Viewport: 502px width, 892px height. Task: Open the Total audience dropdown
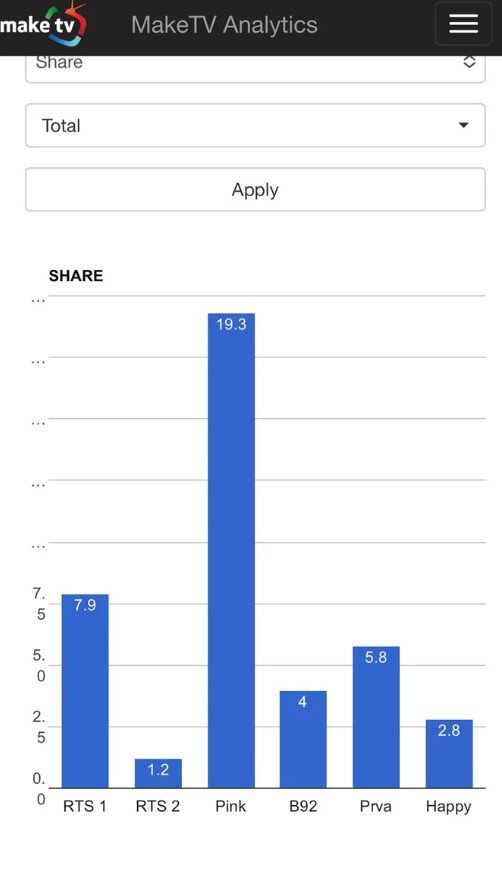tap(255, 125)
